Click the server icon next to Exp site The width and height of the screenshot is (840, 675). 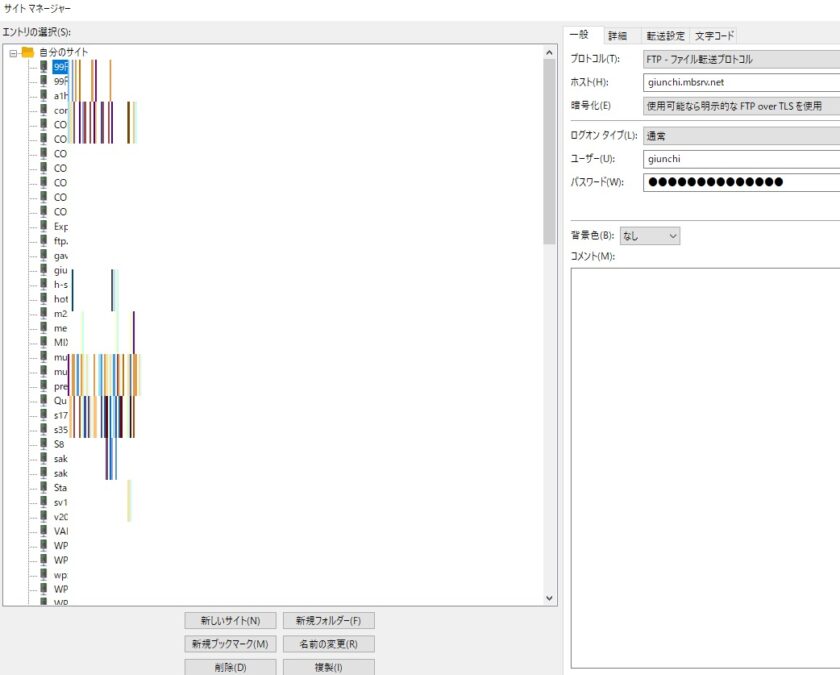coord(44,226)
